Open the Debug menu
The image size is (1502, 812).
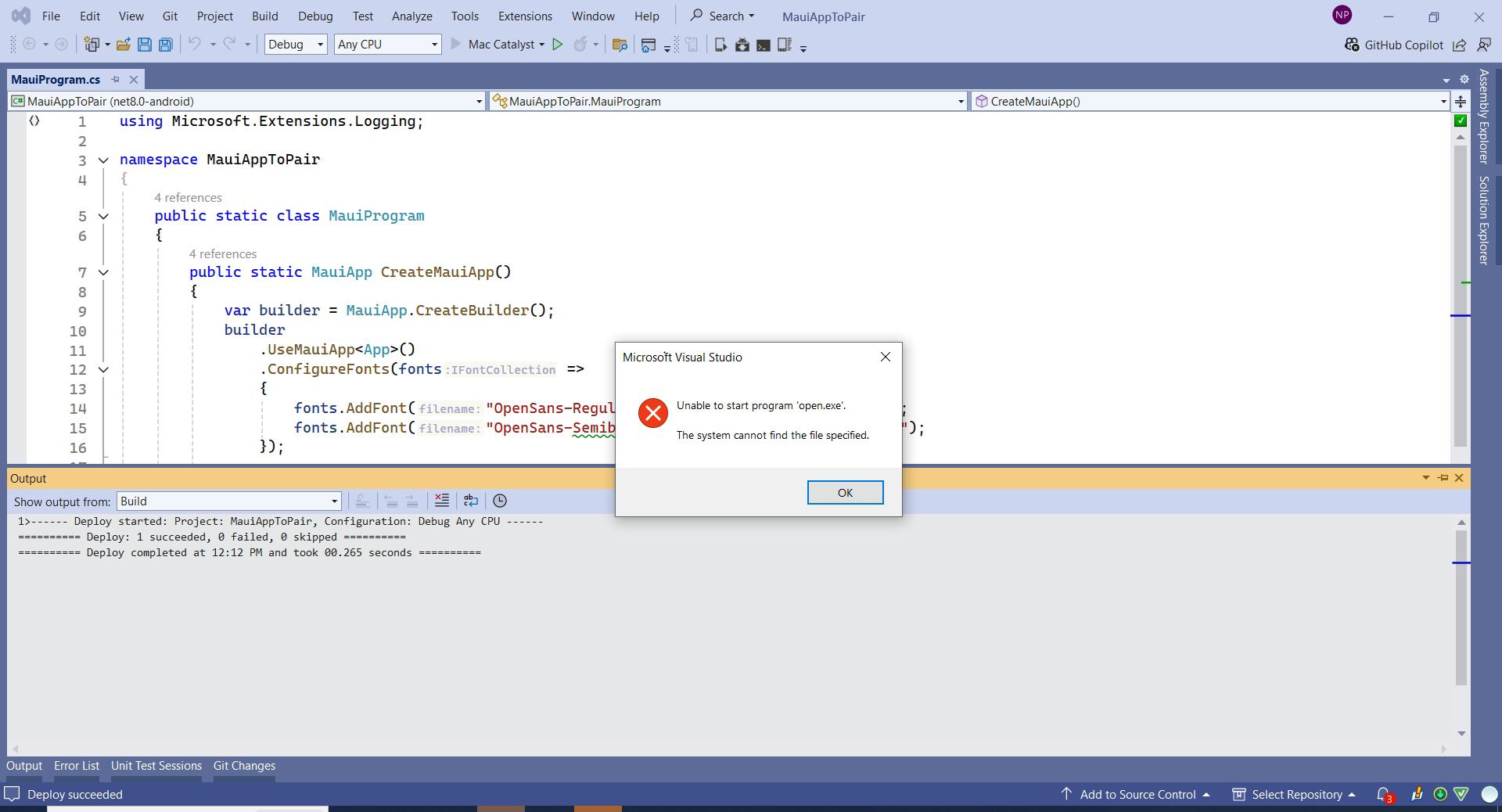[315, 16]
